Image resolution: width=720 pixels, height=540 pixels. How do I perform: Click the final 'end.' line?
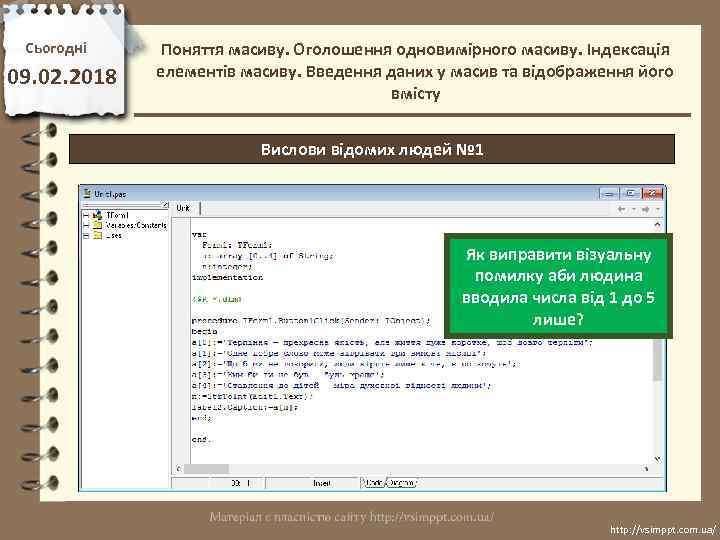click(202, 439)
